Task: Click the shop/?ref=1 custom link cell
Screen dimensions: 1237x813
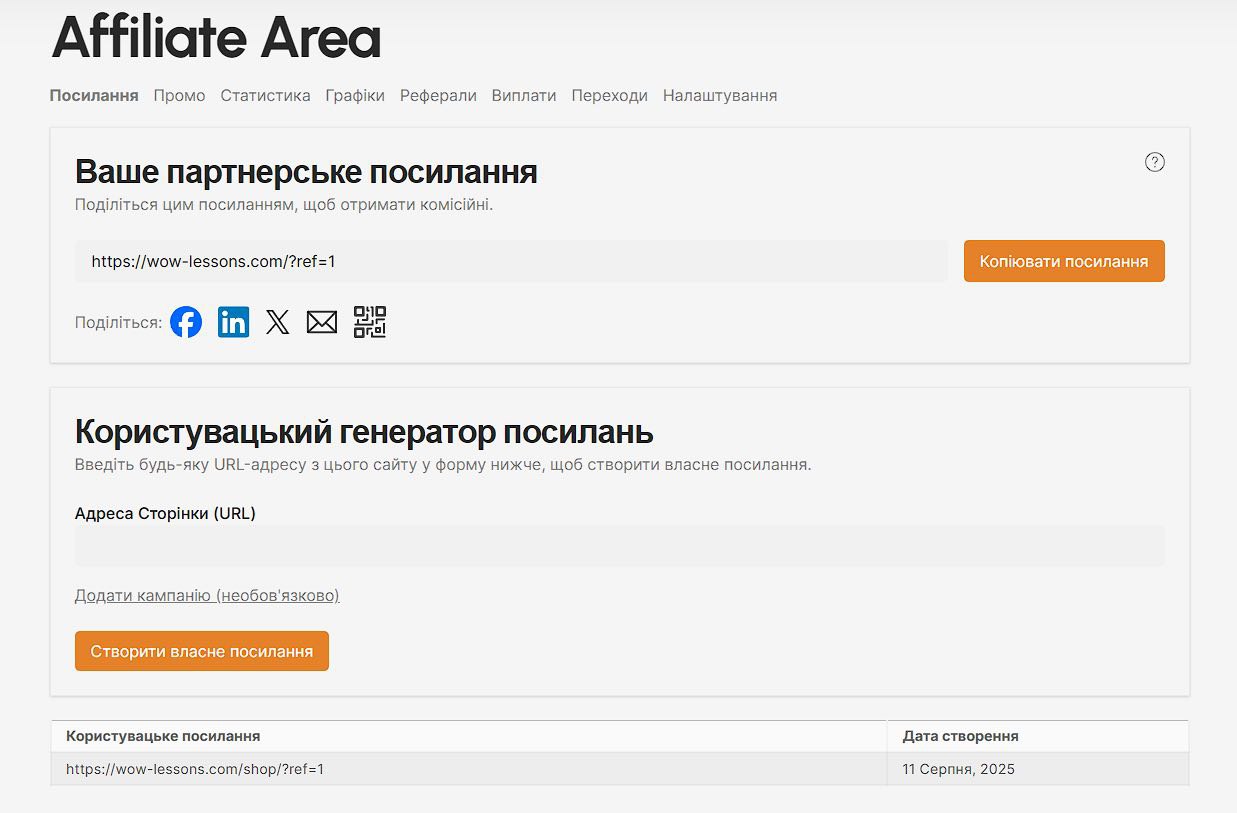Action: (469, 770)
